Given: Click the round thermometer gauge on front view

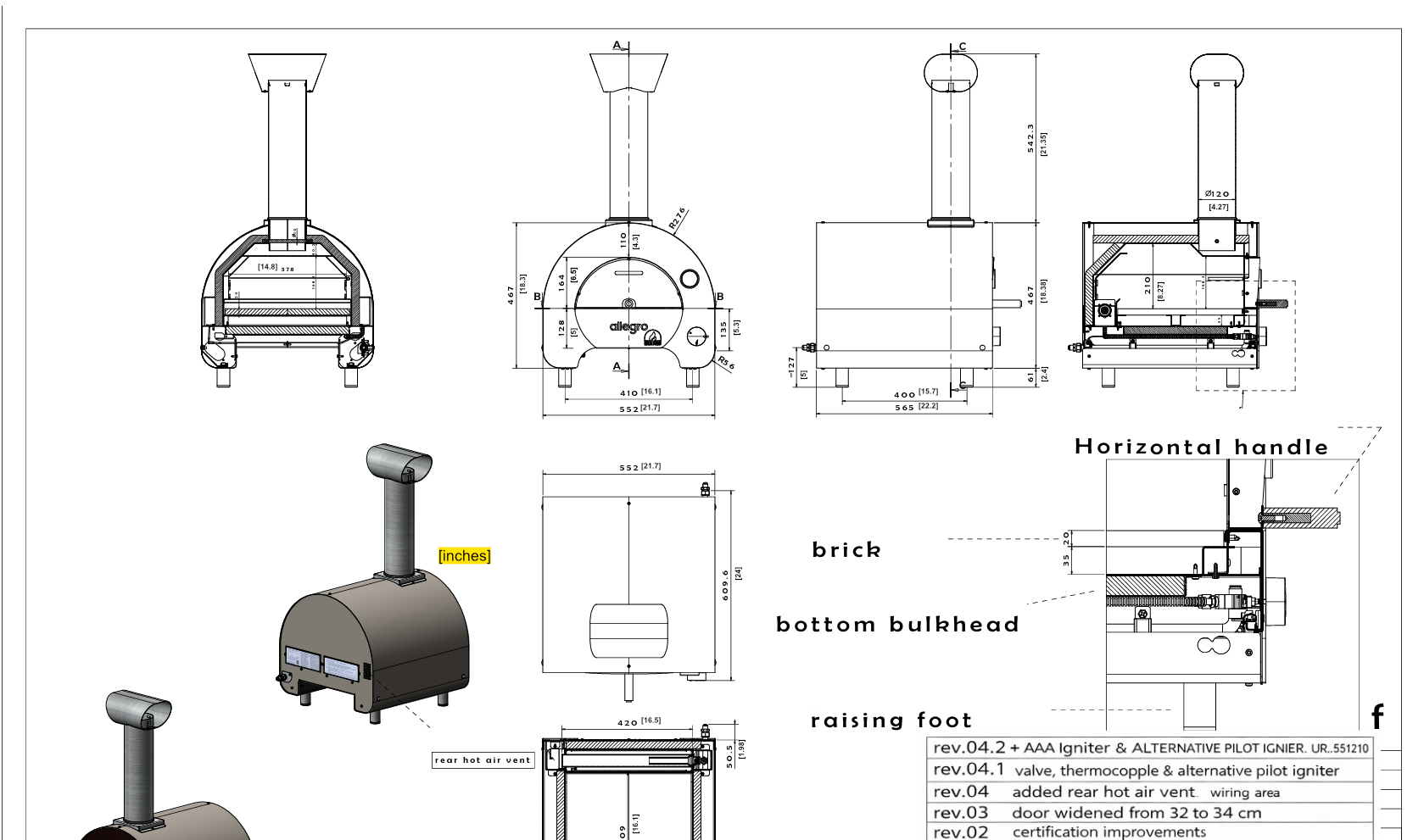Looking at the screenshot, I should (x=697, y=337).
